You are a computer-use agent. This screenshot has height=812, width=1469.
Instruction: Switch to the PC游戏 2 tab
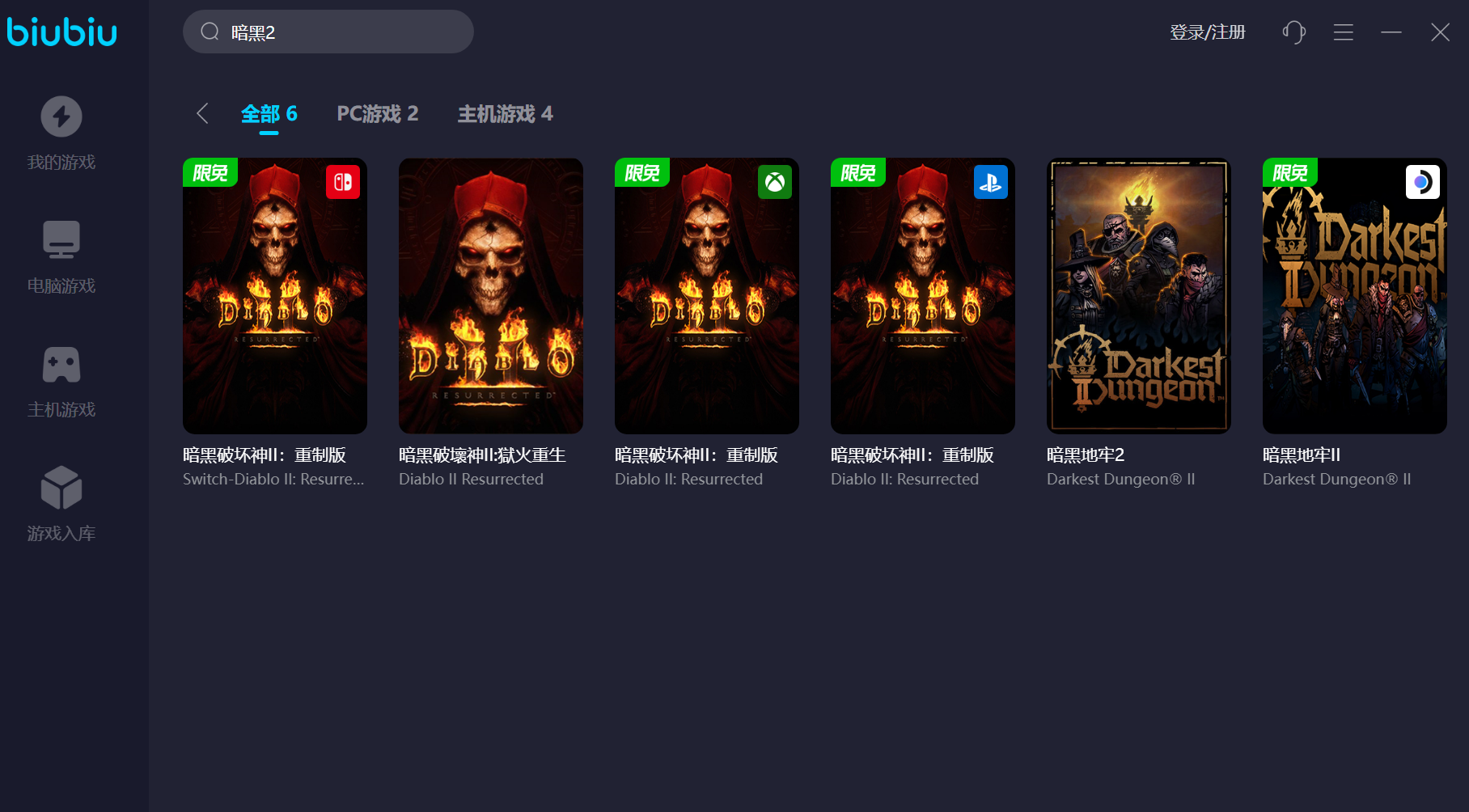coord(378,114)
